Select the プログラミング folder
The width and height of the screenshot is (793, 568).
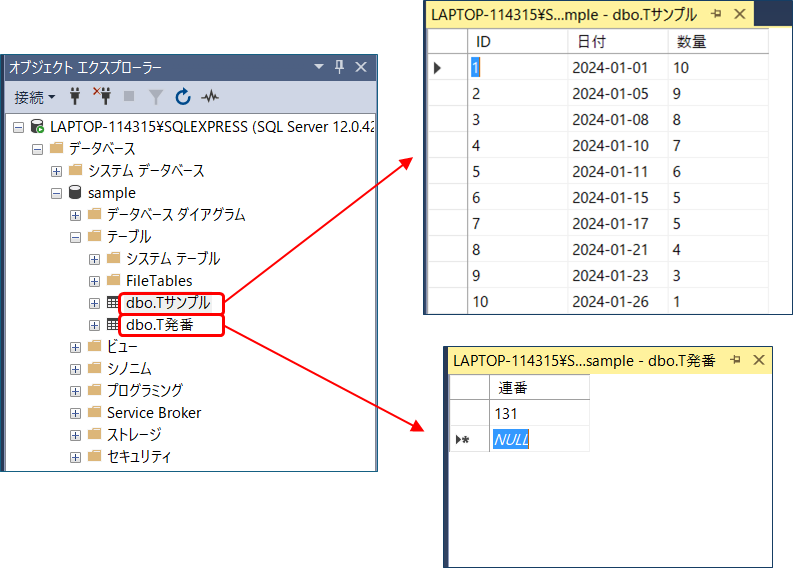tap(145, 390)
